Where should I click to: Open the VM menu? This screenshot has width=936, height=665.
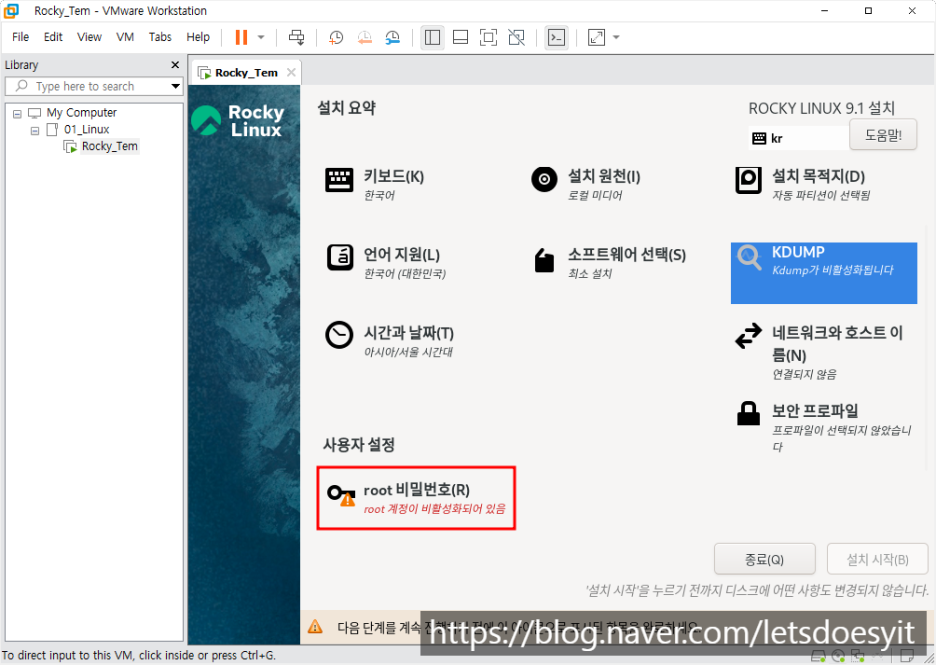click(125, 37)
